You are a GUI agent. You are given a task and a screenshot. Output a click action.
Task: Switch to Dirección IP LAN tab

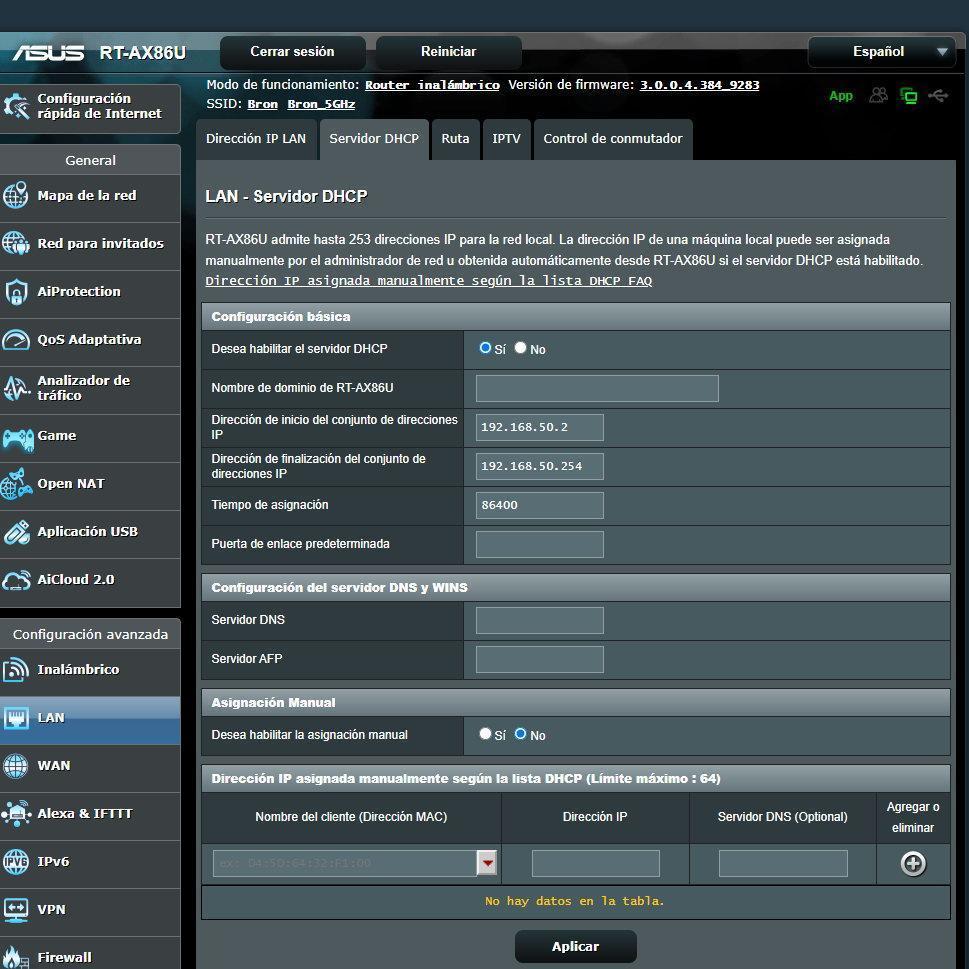click(256, 139)
